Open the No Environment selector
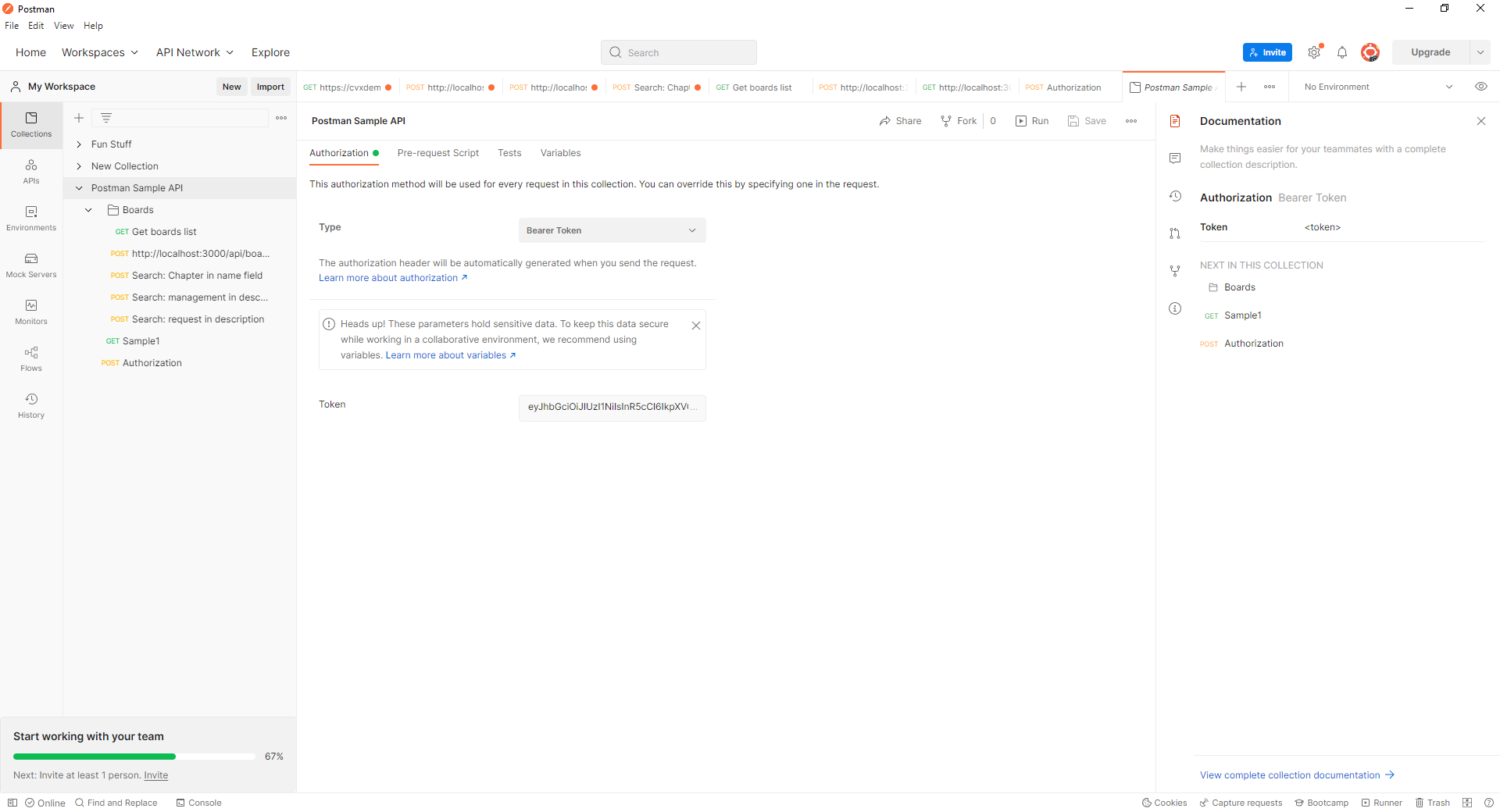1500x812 pixels. pyautogui.click(x=1378, y=87)
